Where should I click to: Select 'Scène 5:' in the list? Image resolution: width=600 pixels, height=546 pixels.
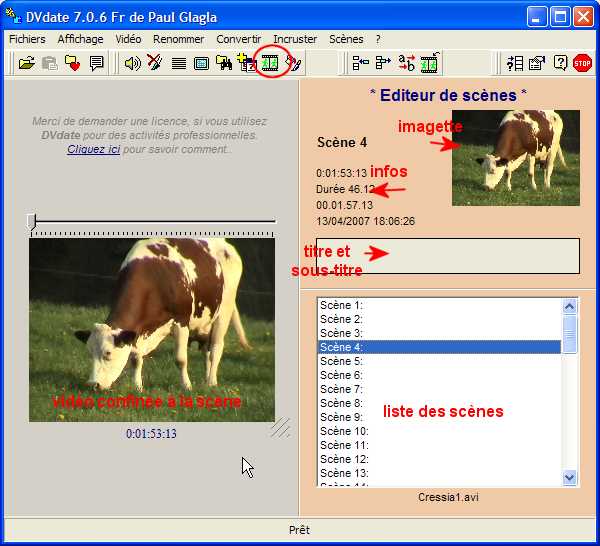pos(439,361)
